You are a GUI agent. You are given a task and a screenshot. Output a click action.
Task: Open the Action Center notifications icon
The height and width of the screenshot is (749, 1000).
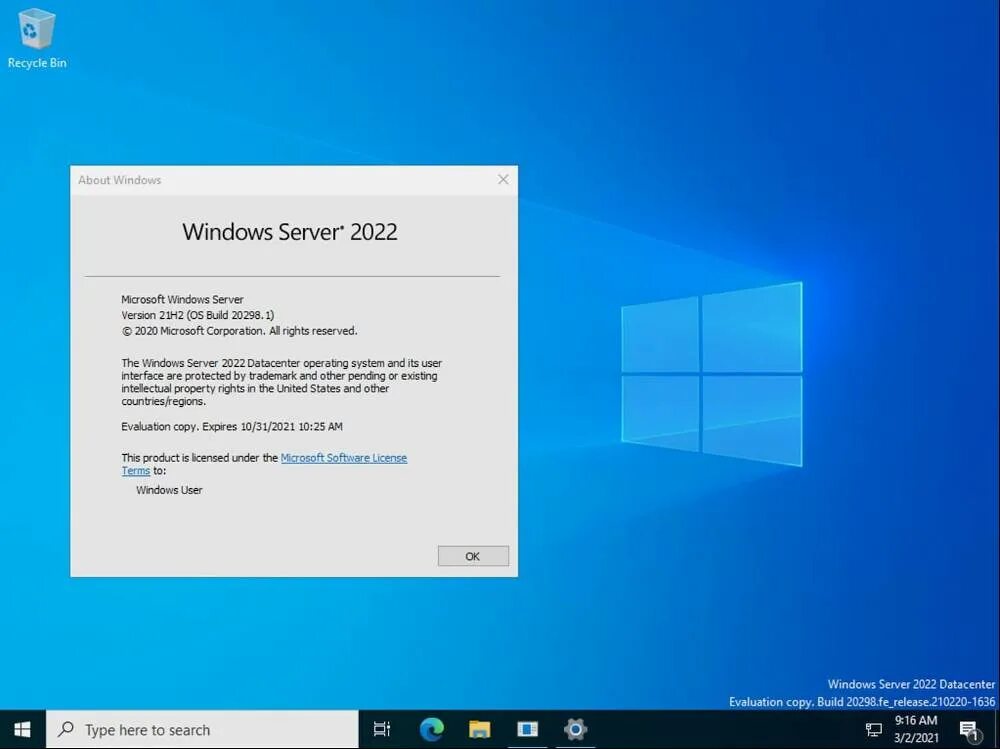click(969, 730)
